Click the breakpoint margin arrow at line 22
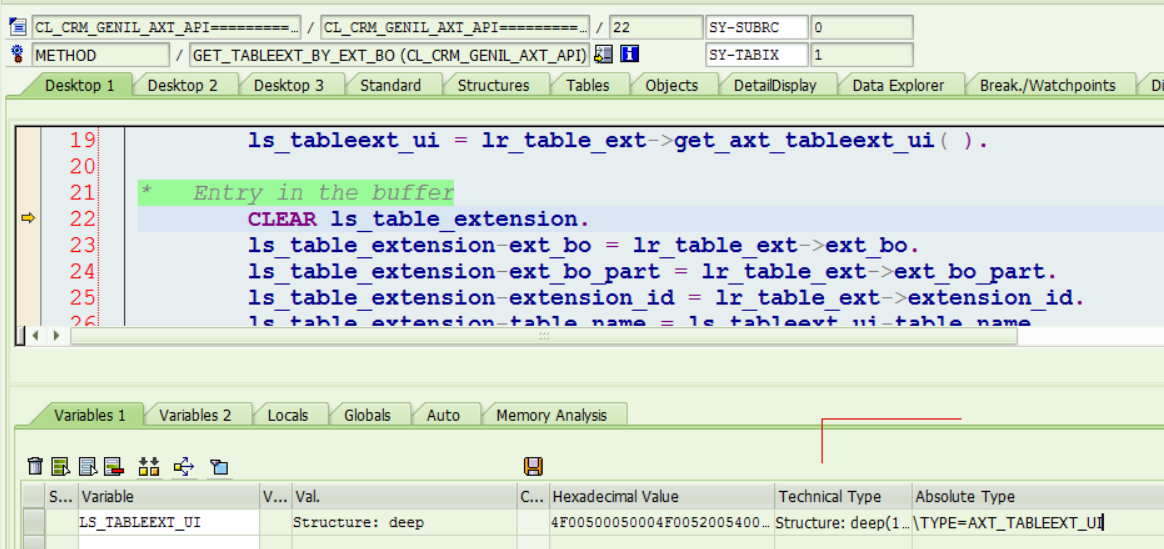The width and height of the screenshot is (1164, 549). (x=27, y=218)
